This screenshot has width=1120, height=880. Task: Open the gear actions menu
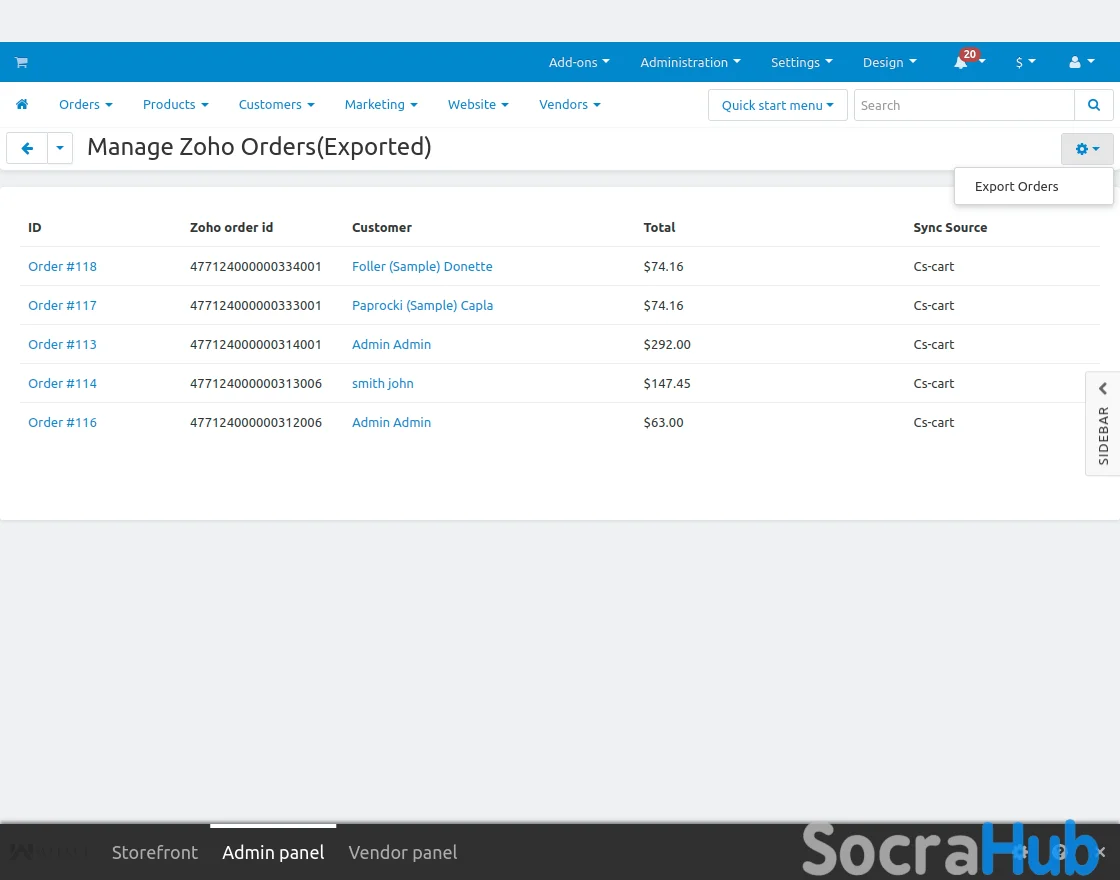(x=1087, y=149)
